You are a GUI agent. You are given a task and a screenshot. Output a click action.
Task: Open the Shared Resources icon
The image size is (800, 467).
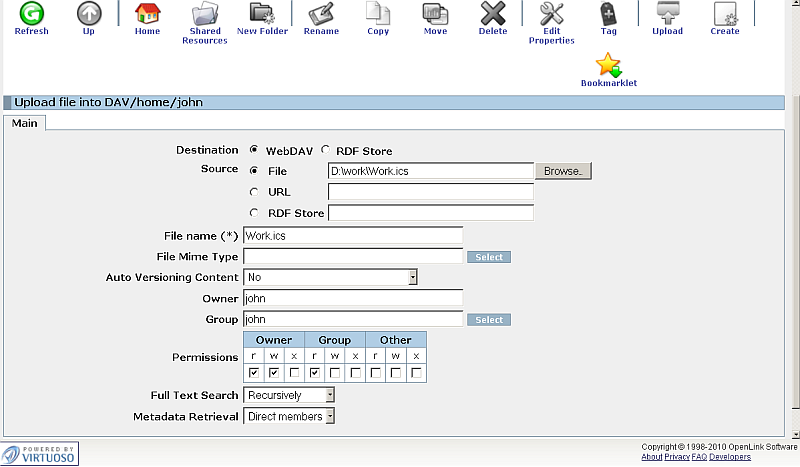coord(205,15)
